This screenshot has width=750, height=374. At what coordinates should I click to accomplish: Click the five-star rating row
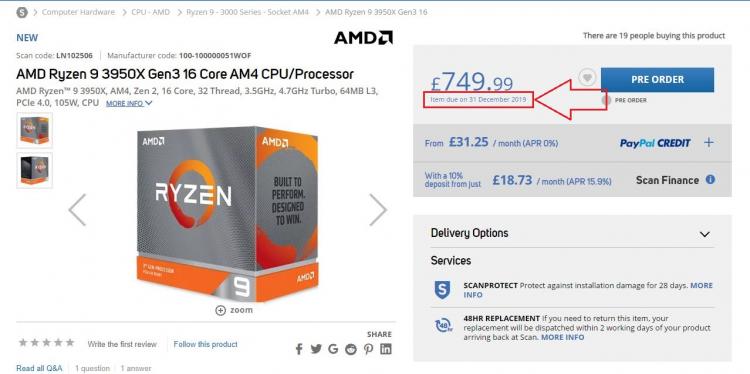click(x=46, y=343)
